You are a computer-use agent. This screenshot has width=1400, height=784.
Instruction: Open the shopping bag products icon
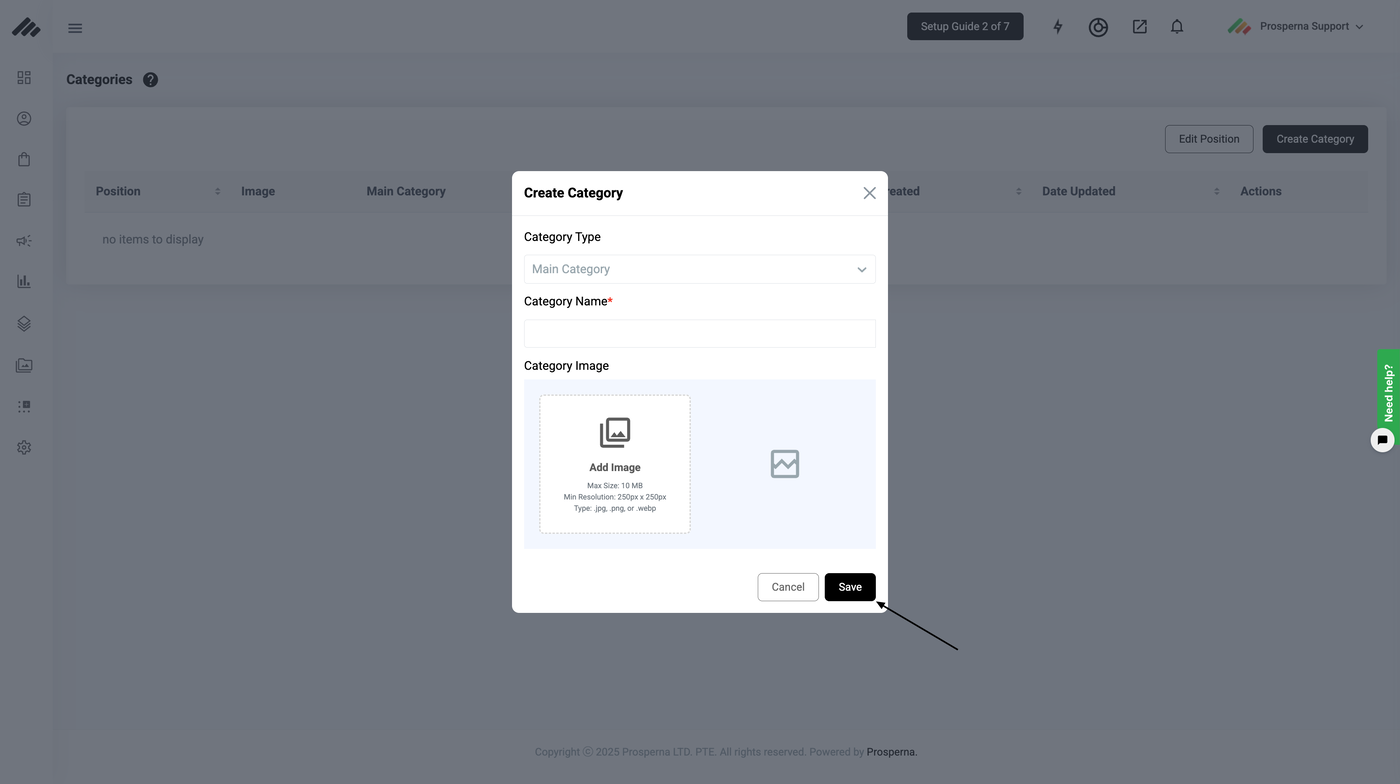(x=24, y=160)
